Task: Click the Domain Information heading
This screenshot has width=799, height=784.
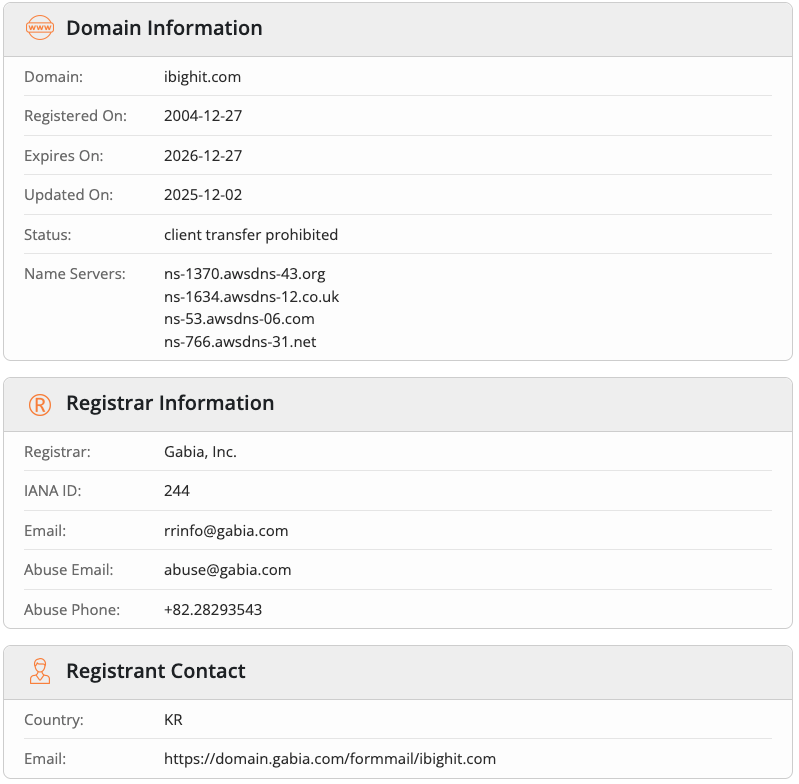Action: 164,28
